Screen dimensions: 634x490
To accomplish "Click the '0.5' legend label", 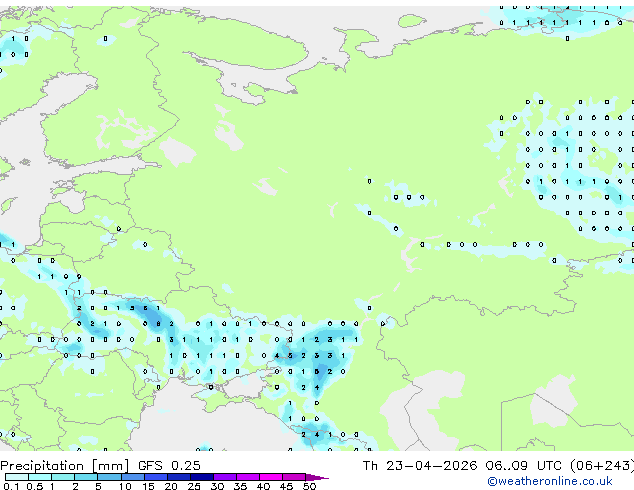I will (34, 486).
